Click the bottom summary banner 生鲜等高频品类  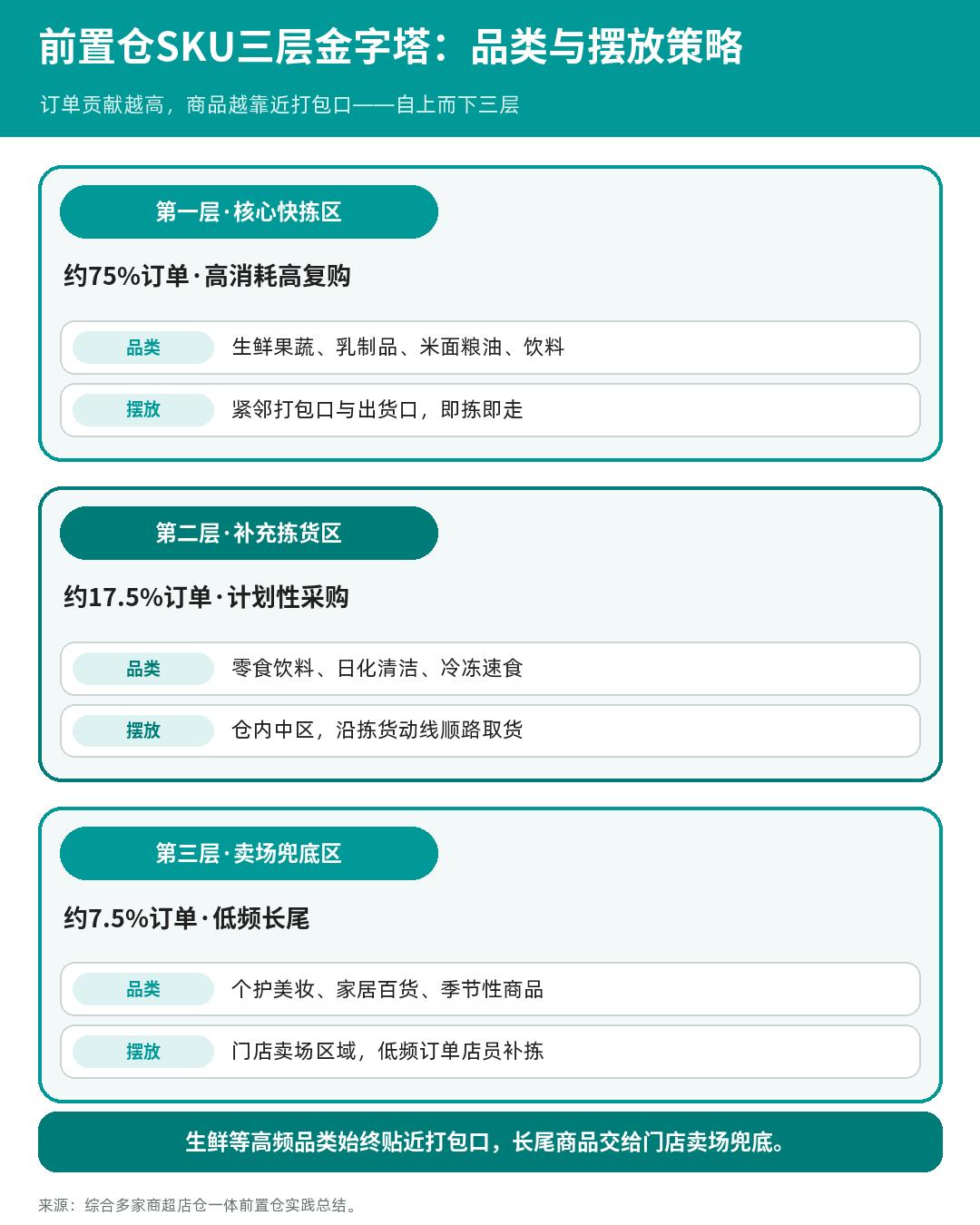[490, 1142]
